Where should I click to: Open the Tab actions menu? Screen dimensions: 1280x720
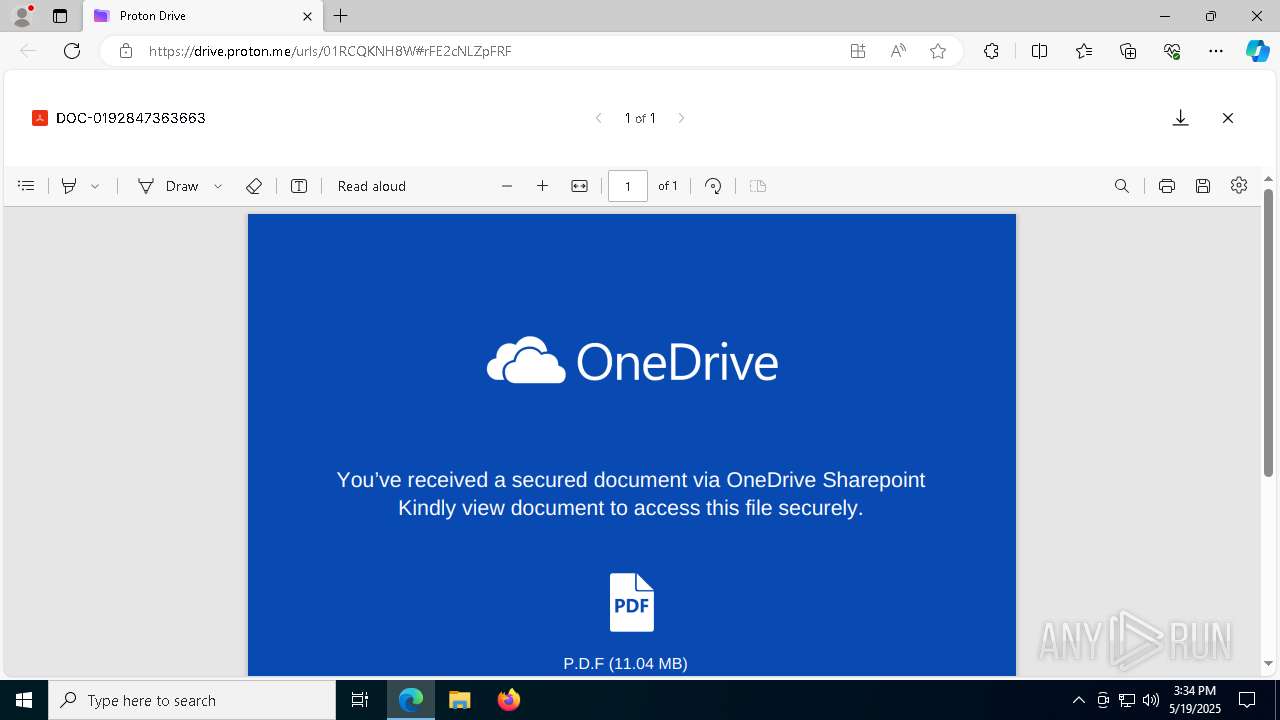tap(60, 16)
